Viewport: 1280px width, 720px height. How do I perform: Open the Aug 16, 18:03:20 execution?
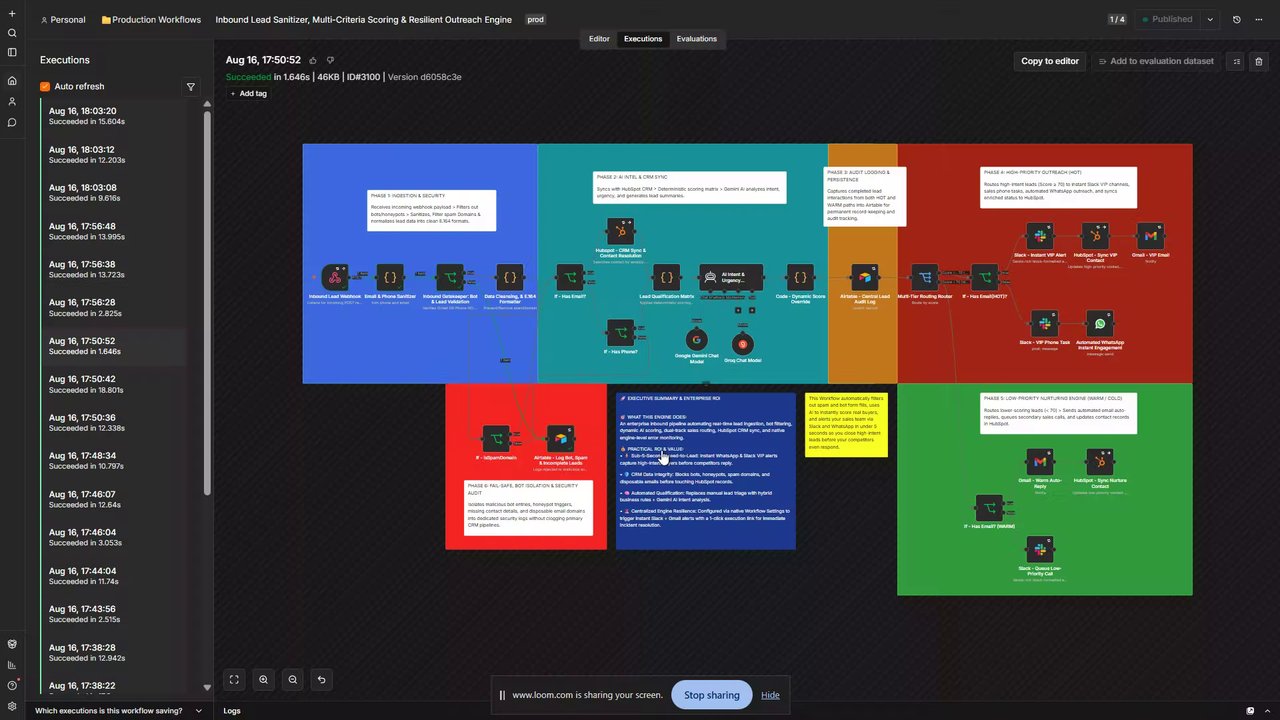115,116
